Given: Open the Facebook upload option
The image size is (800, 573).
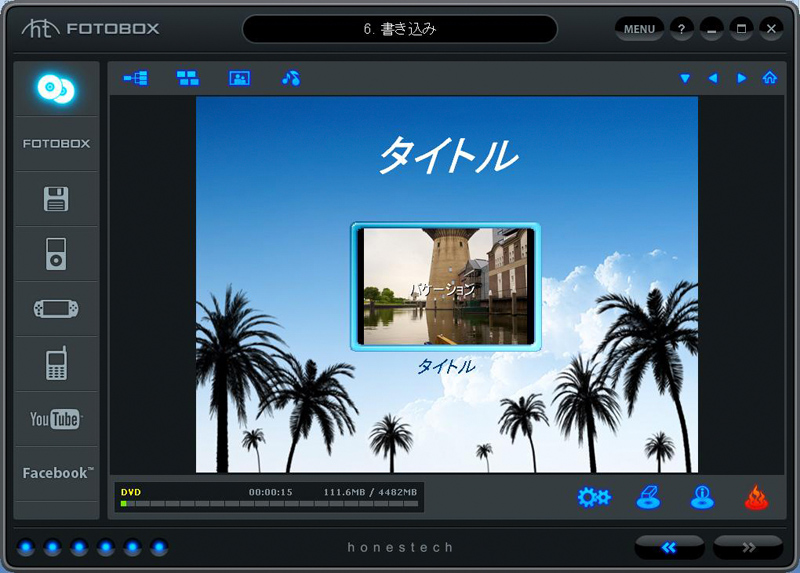Looking at the screenshot, I should (58, 473).
